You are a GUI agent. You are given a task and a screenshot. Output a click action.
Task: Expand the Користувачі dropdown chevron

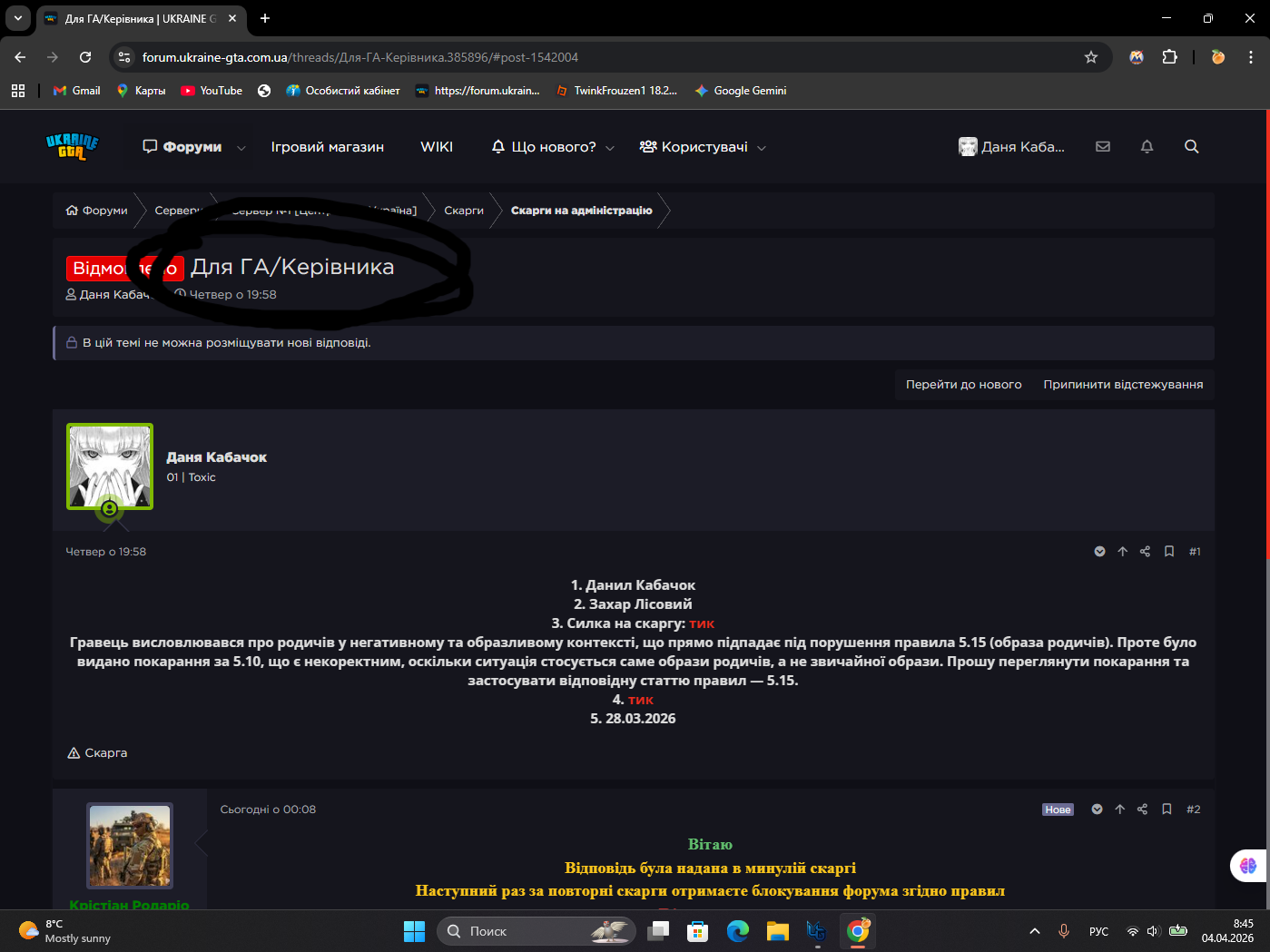tap(762, 148)
